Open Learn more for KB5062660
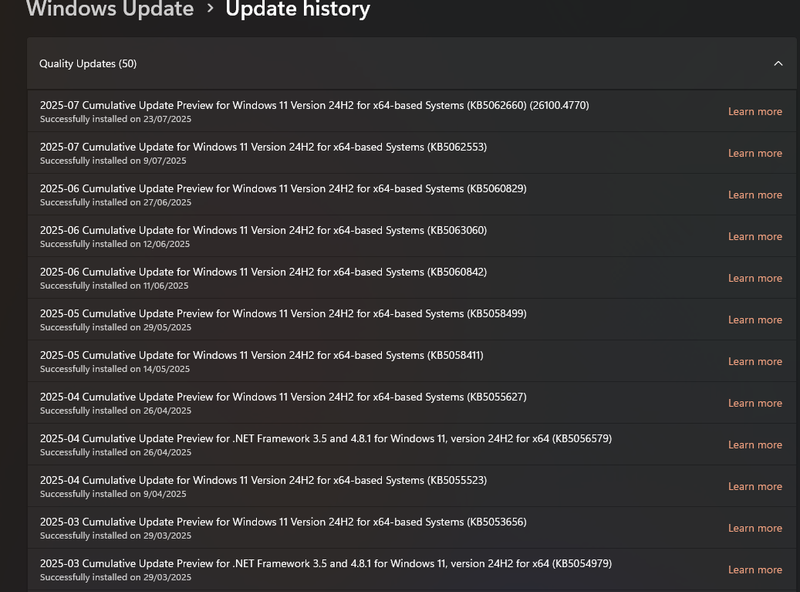Viewport: 800px width, 592px height. 755,112
